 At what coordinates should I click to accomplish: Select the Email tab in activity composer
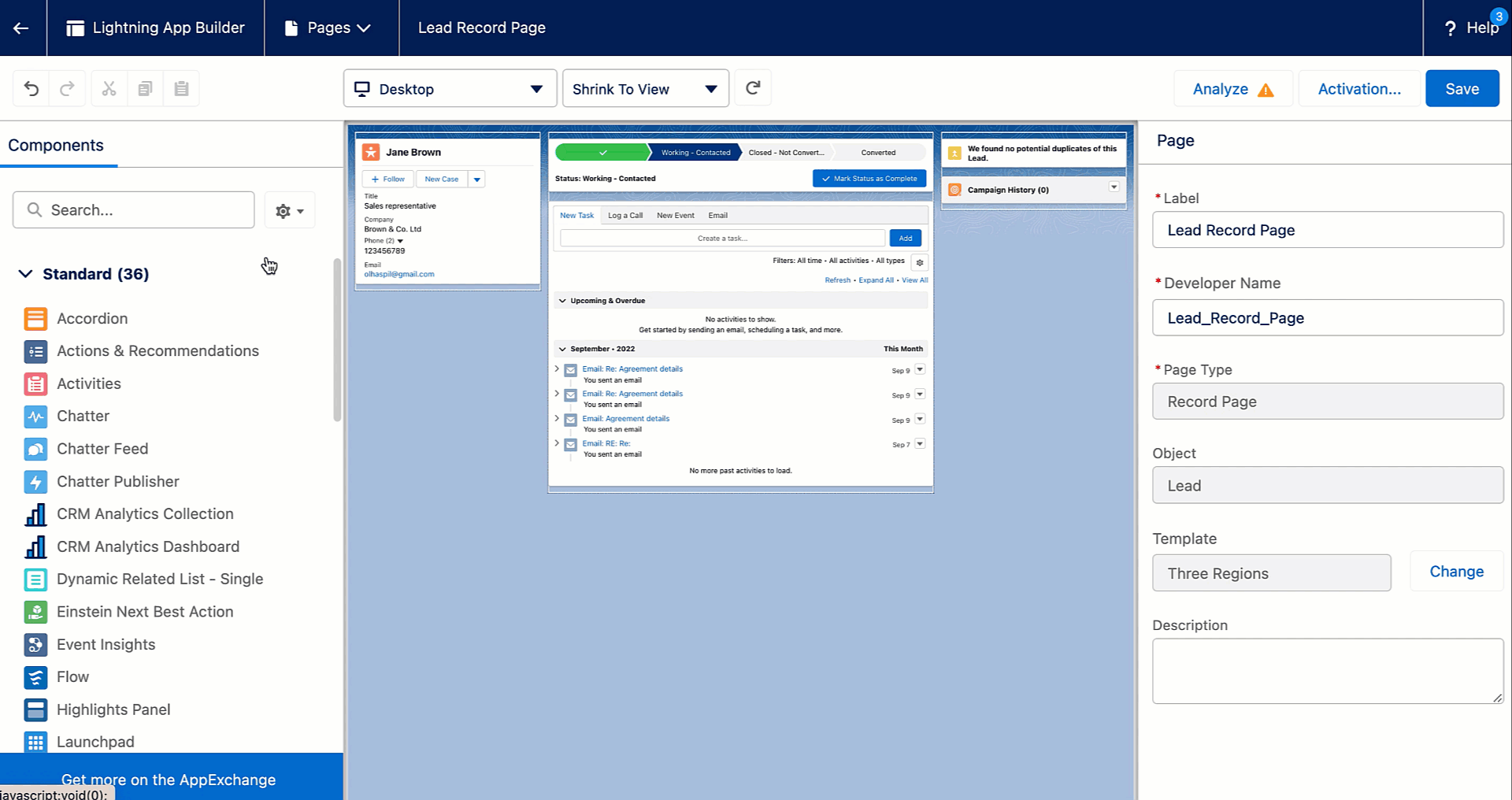(x=717, y=216)
